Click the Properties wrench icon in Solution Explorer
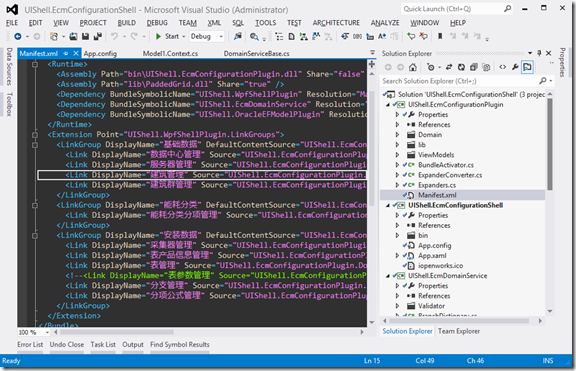This screenshot has width=576, height=371. [x=515, y=67]
